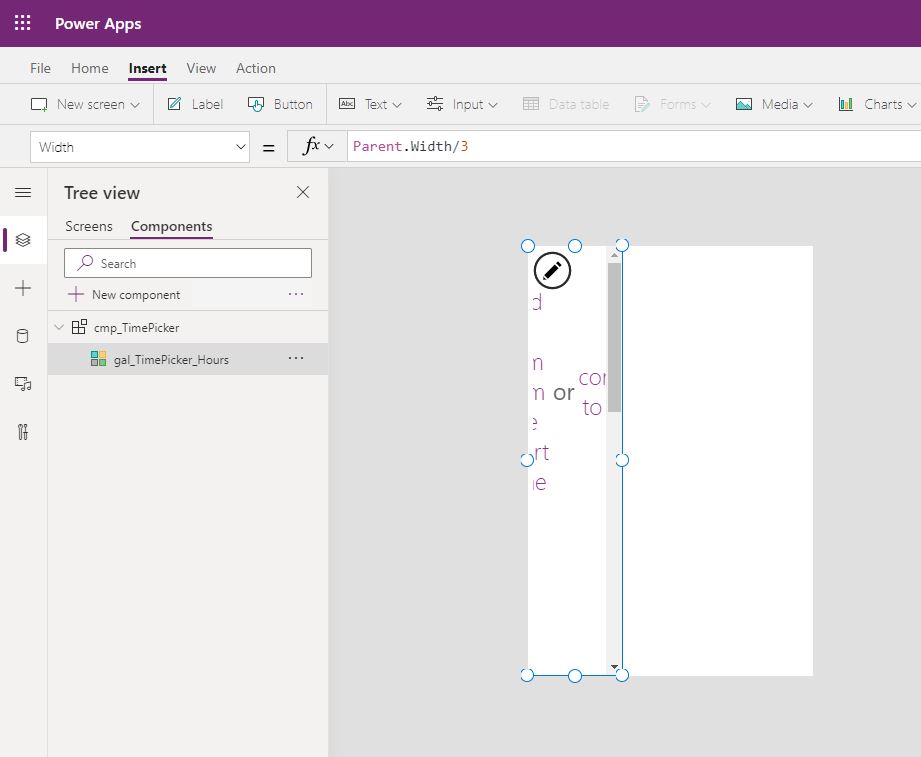
Task: Click the gallery edit pencil icon
Action: click(552, 271)
